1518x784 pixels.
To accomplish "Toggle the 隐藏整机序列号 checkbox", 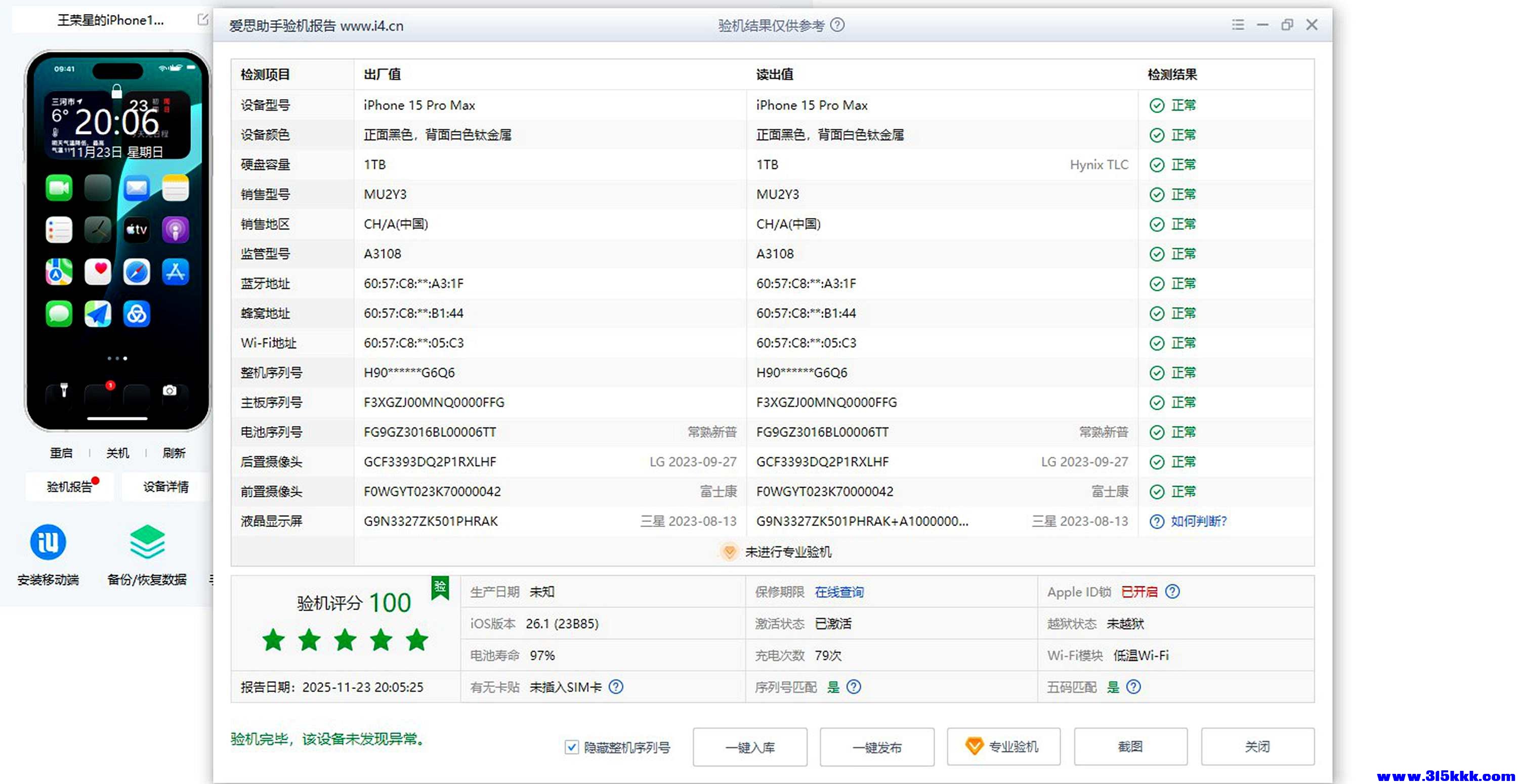I will click(x=571, y=747).
